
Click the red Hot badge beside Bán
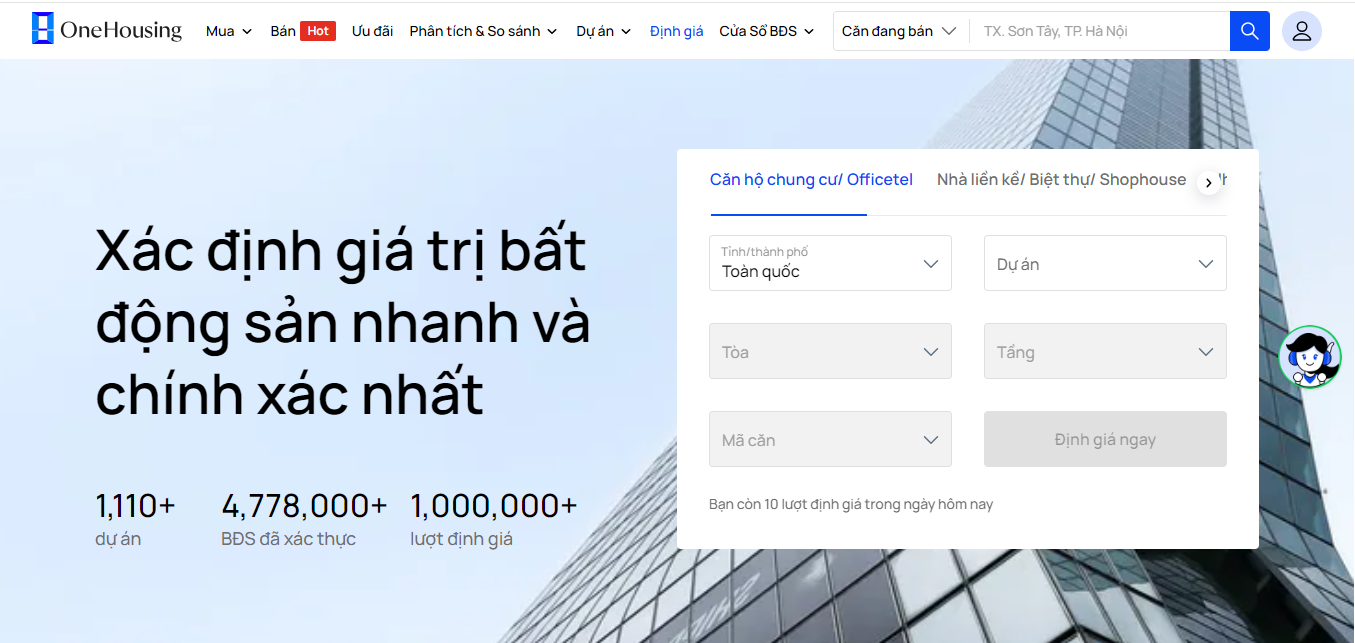(x=318, y=31)
